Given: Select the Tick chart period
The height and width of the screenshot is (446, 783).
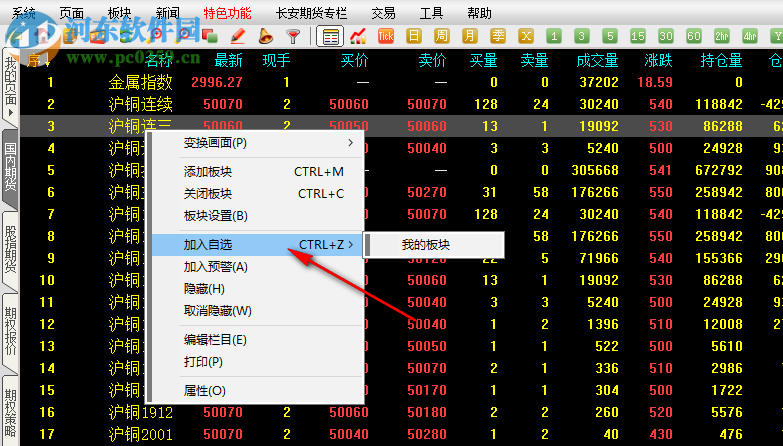Looking at the screenshot, I should tap(386, 36).
